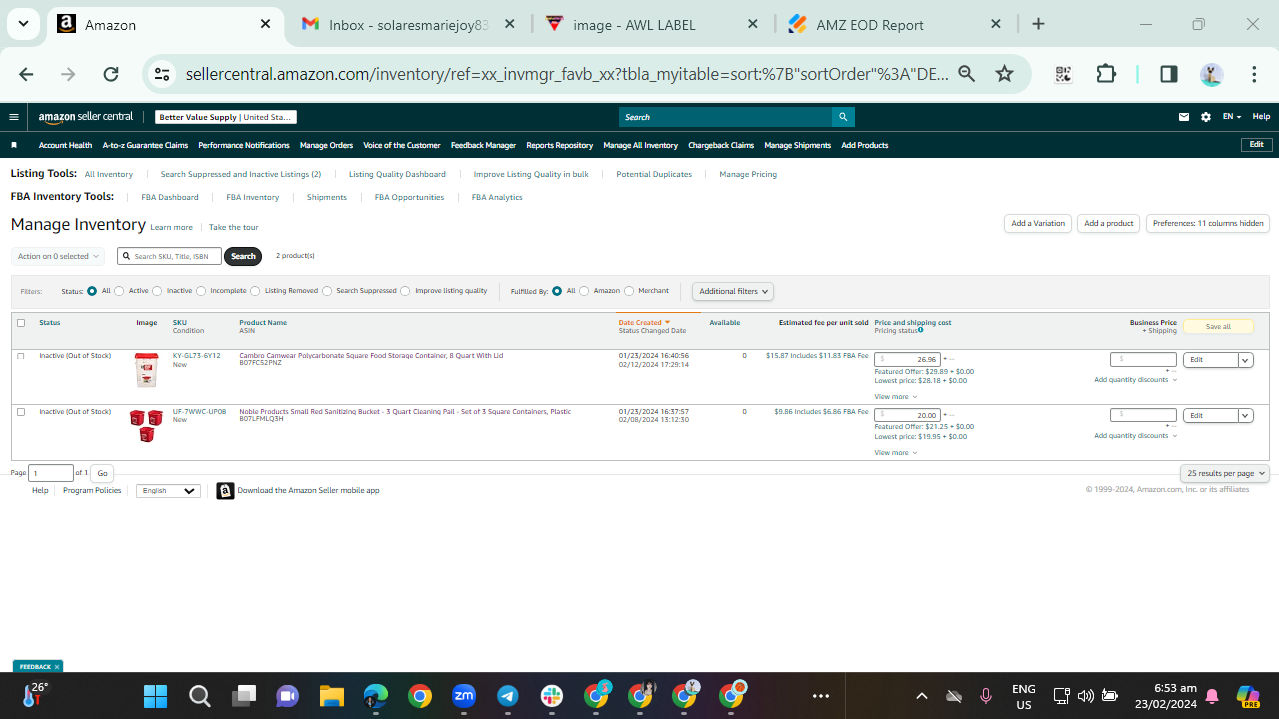
Task: Select the Listing Removed radio filter
Action: [x=255, y=291]
